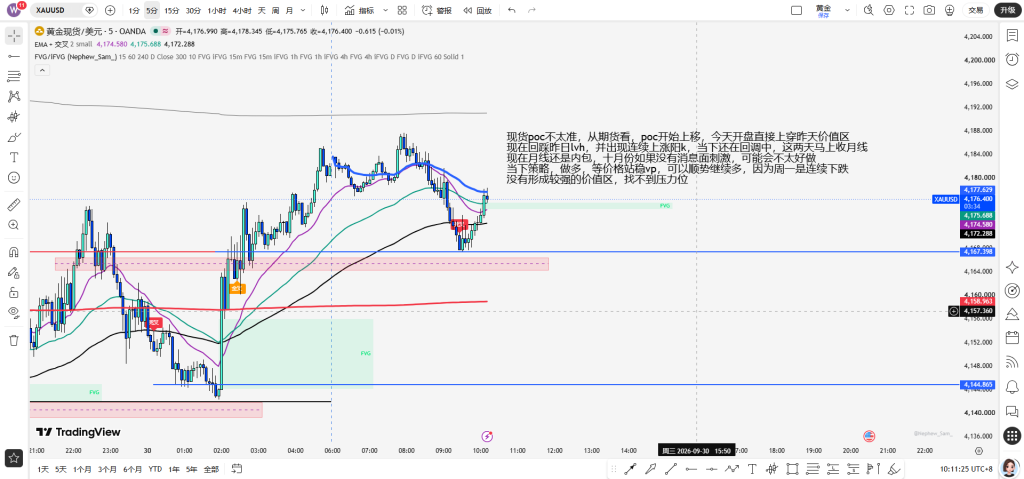Open the quick search icon in top bar
The height and width of the screenshot is (479, 1024).
(868, 10)
